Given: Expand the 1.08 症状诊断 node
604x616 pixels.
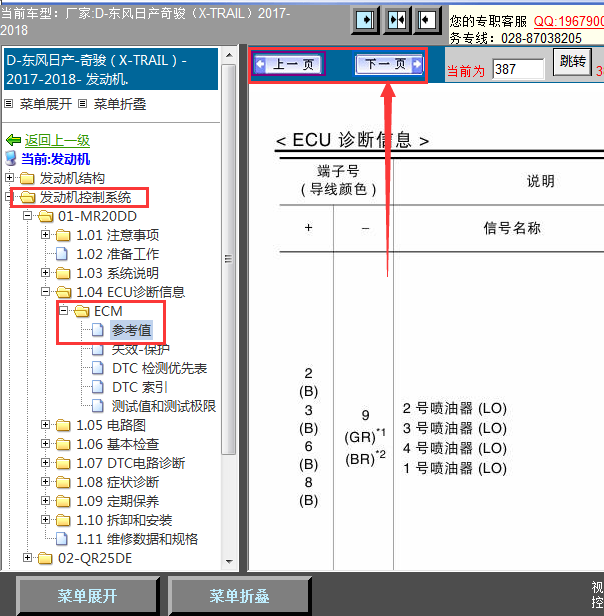Looking at the screenshot, I should 46,481.
